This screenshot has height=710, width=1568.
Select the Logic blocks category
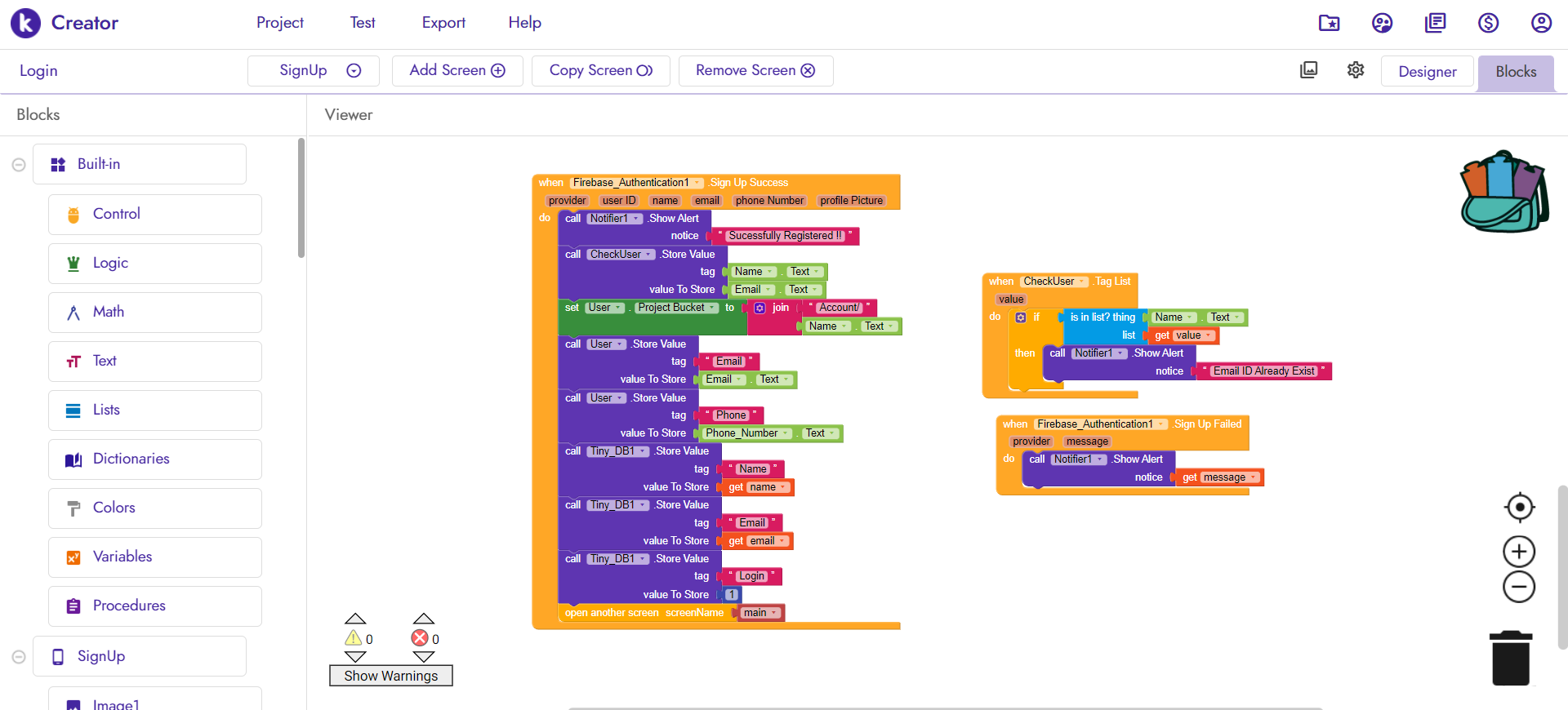tap(155, 264)
